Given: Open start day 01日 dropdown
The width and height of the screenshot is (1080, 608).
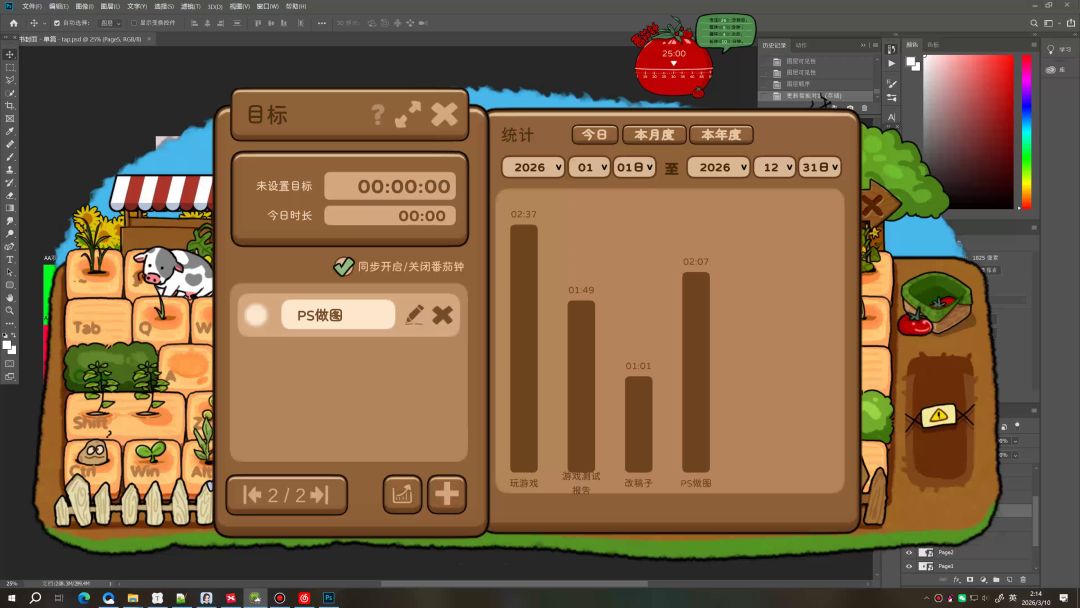Looking at the screenshot, I should click(x=634, y=167).
